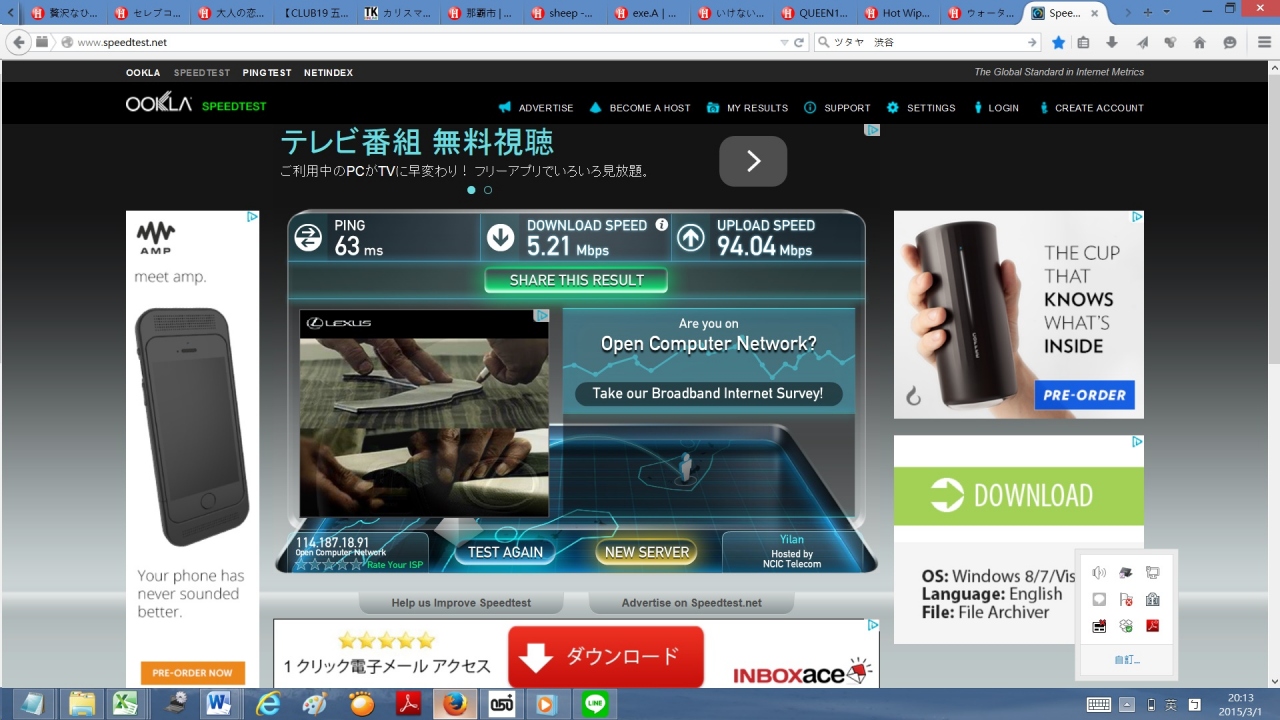This screenshot has height=720, width=1280.
Task: Rate your ISP using the stars
Action: click(x=329, y=565)
